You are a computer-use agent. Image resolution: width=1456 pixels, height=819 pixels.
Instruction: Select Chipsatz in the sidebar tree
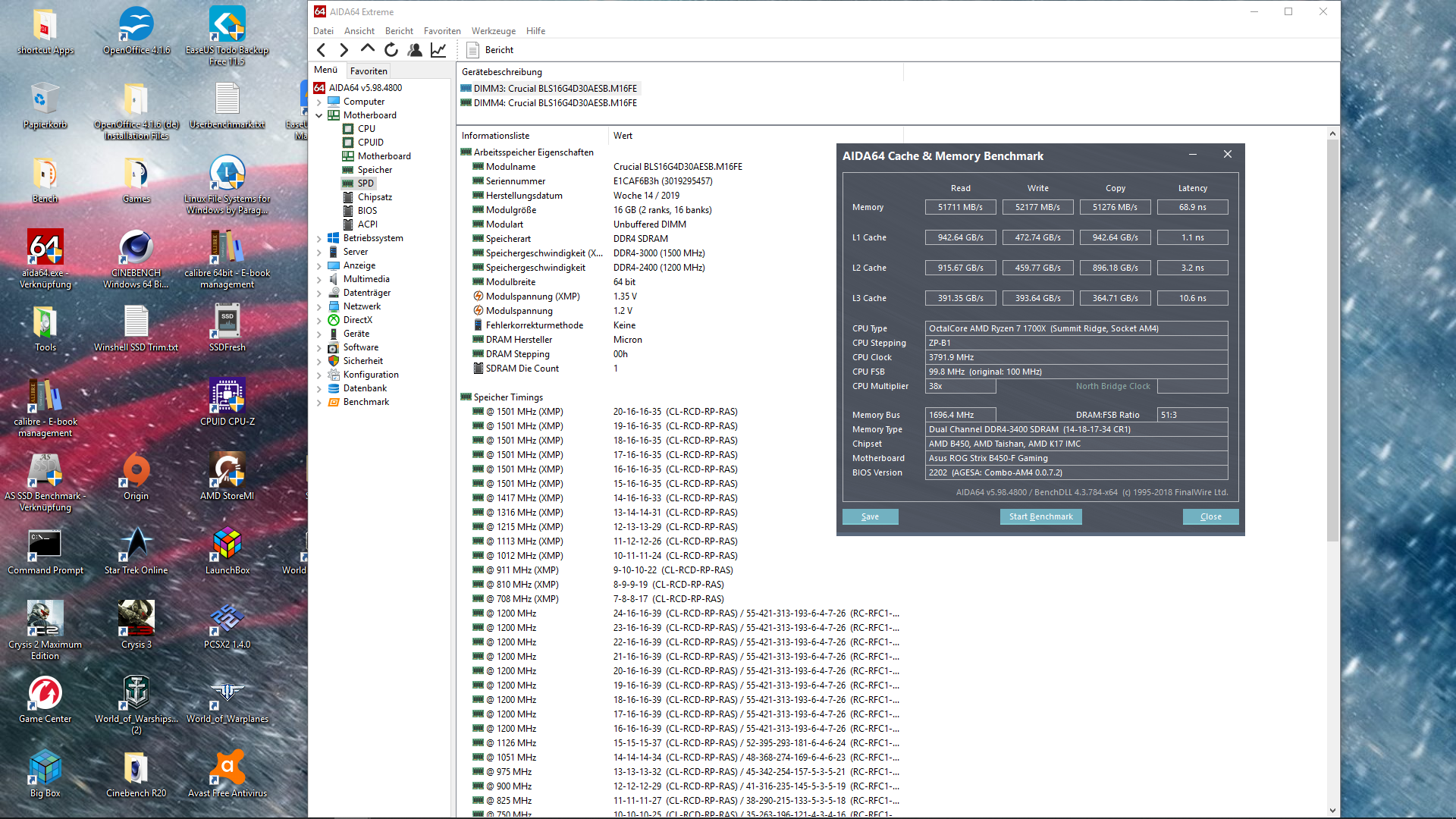(375, 197)
